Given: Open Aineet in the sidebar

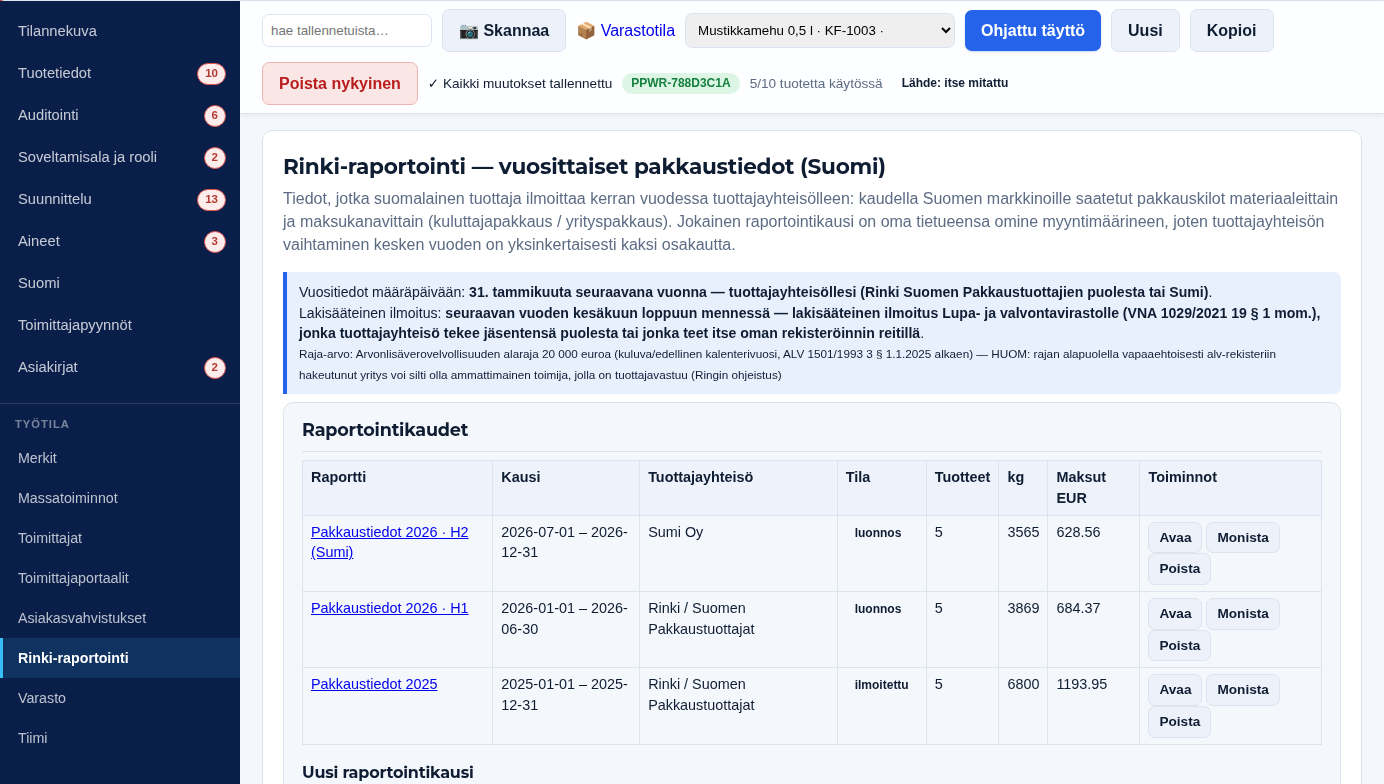Looking at the screenshot, I should 120,241.
